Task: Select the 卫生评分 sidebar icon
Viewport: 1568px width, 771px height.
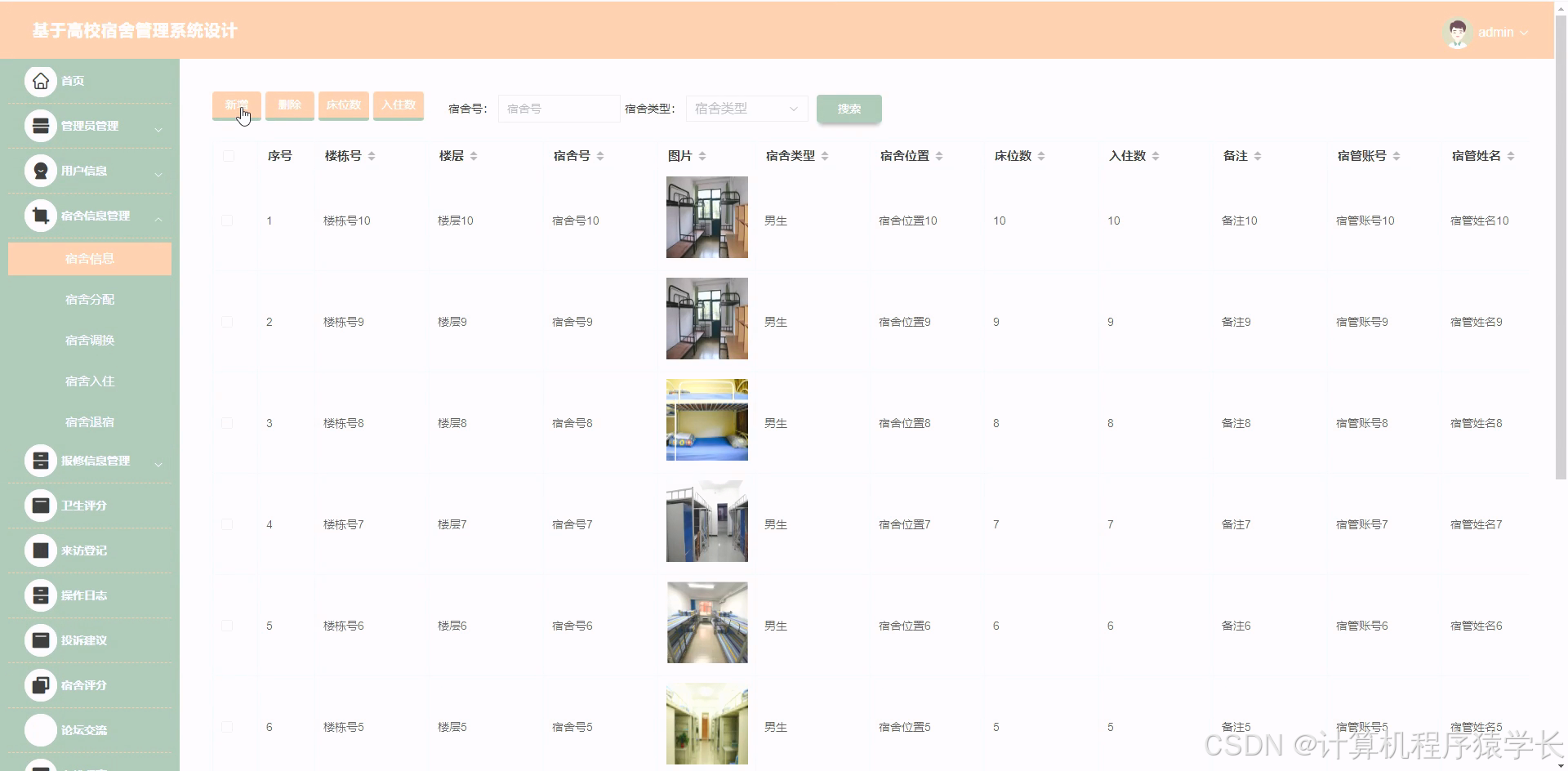Action: (40, 505)
